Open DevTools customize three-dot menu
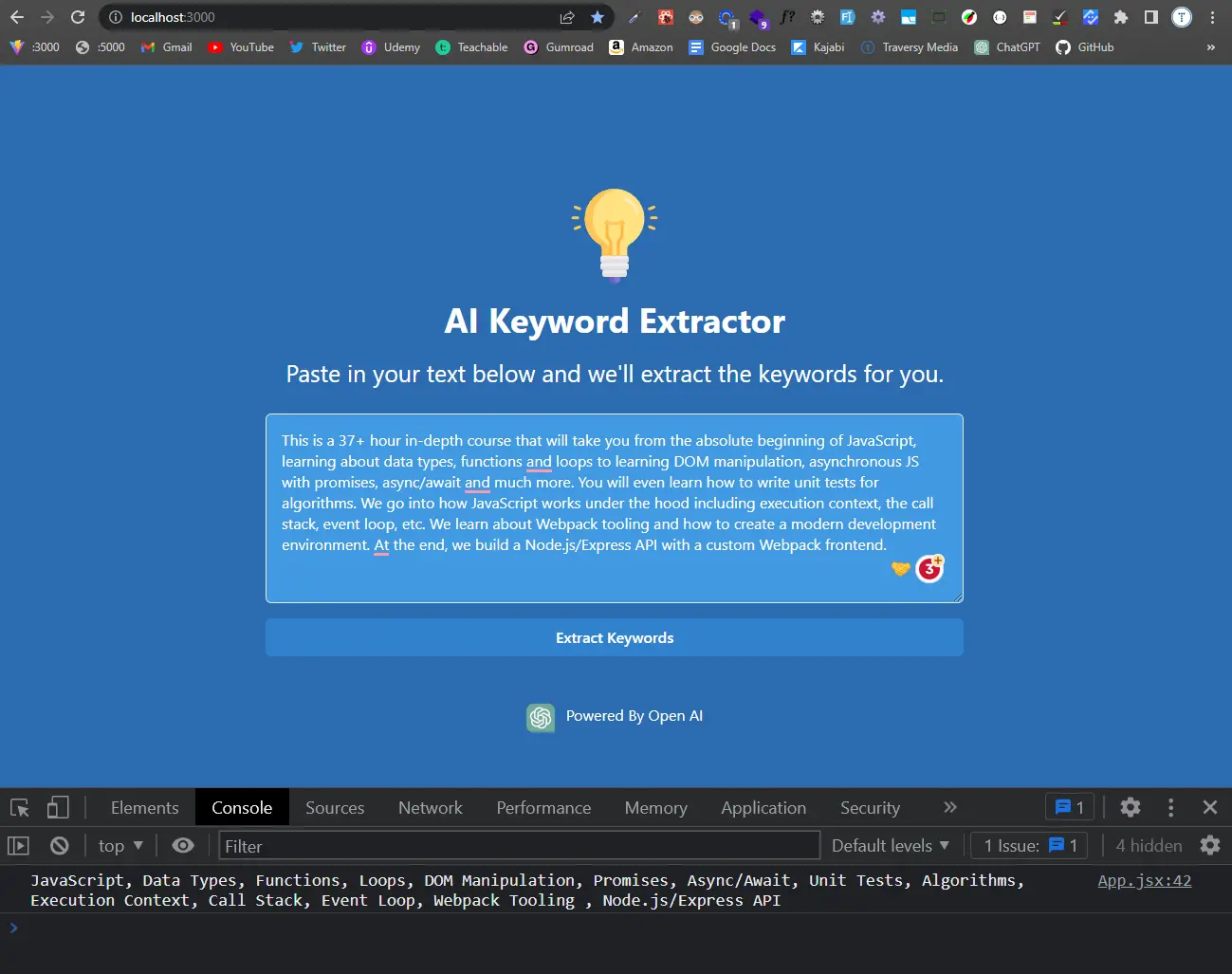The image size is (1232, 974). tap(1171, 808)
